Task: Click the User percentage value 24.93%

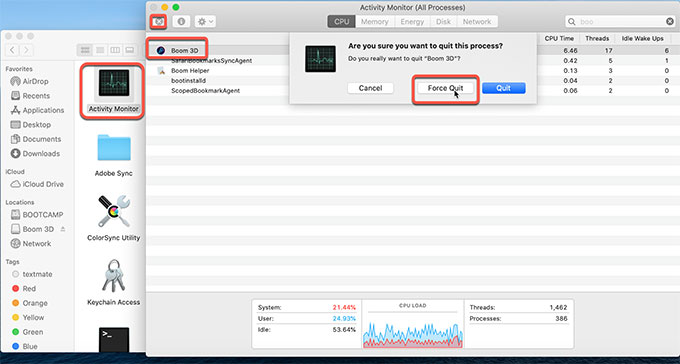Action: click(344, 319)
